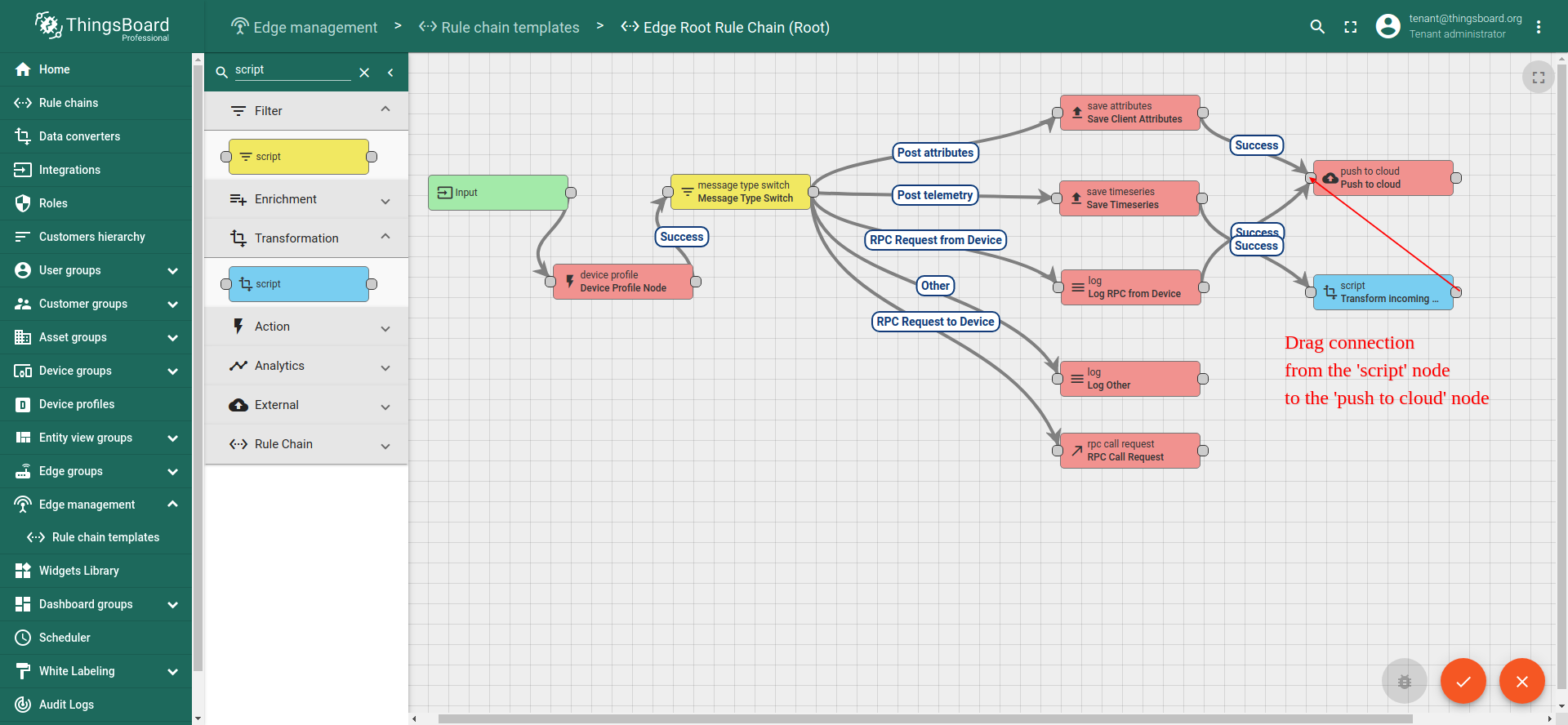Viewport: 1568px width, 725px height.
Task: Expand Asset groups submenu chevron
Action: click(x=172, y=337)
